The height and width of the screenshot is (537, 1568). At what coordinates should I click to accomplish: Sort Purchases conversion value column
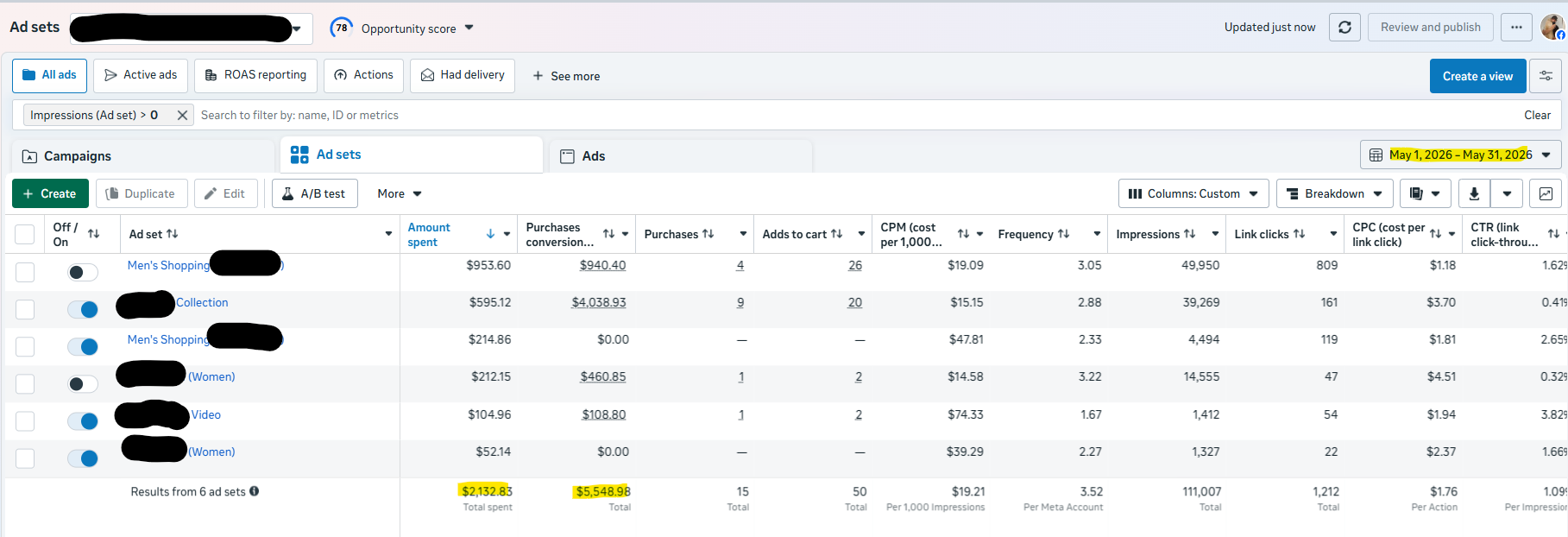pos(608,234)
